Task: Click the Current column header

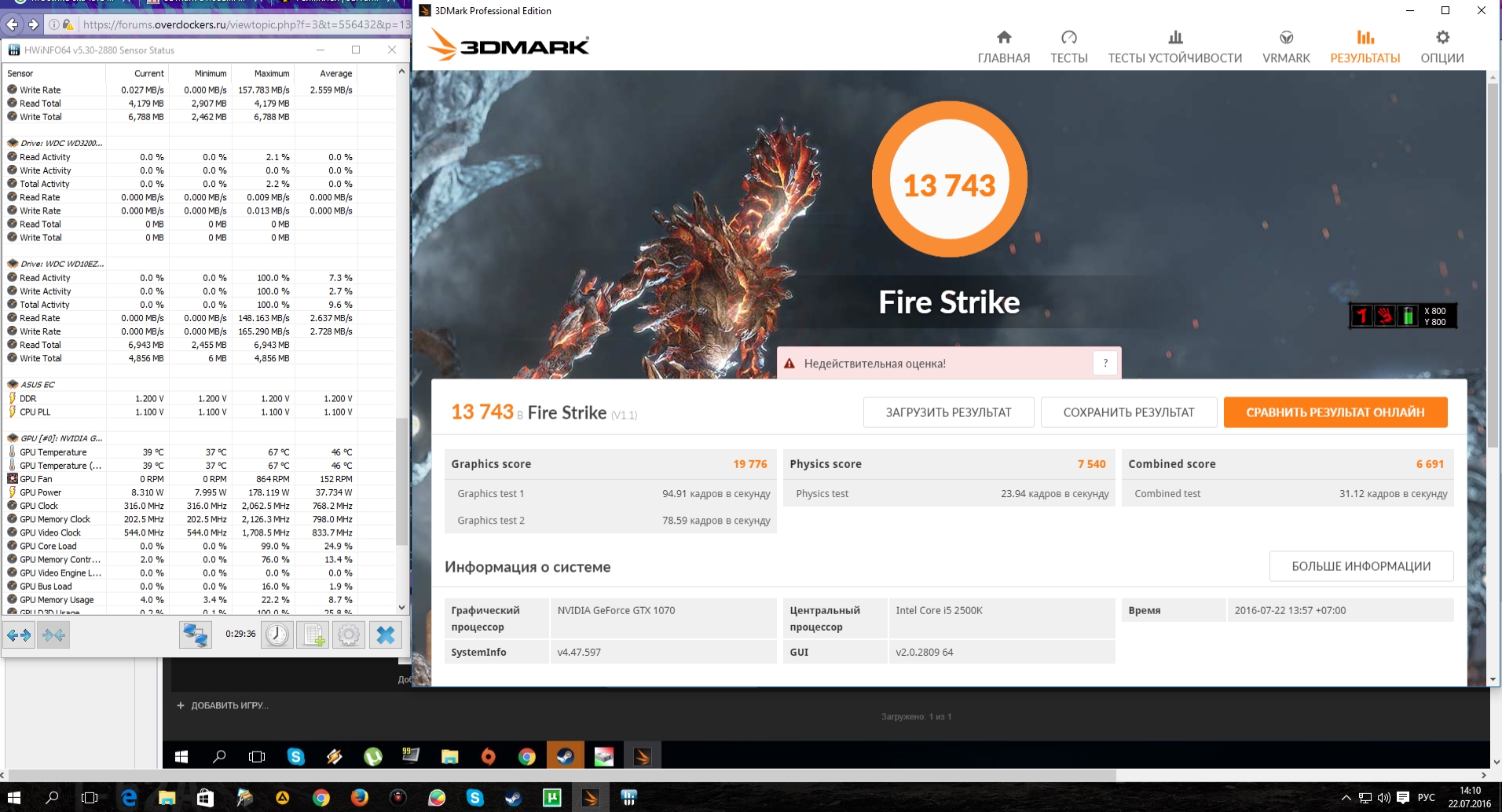Action: [x=137, y=73]
